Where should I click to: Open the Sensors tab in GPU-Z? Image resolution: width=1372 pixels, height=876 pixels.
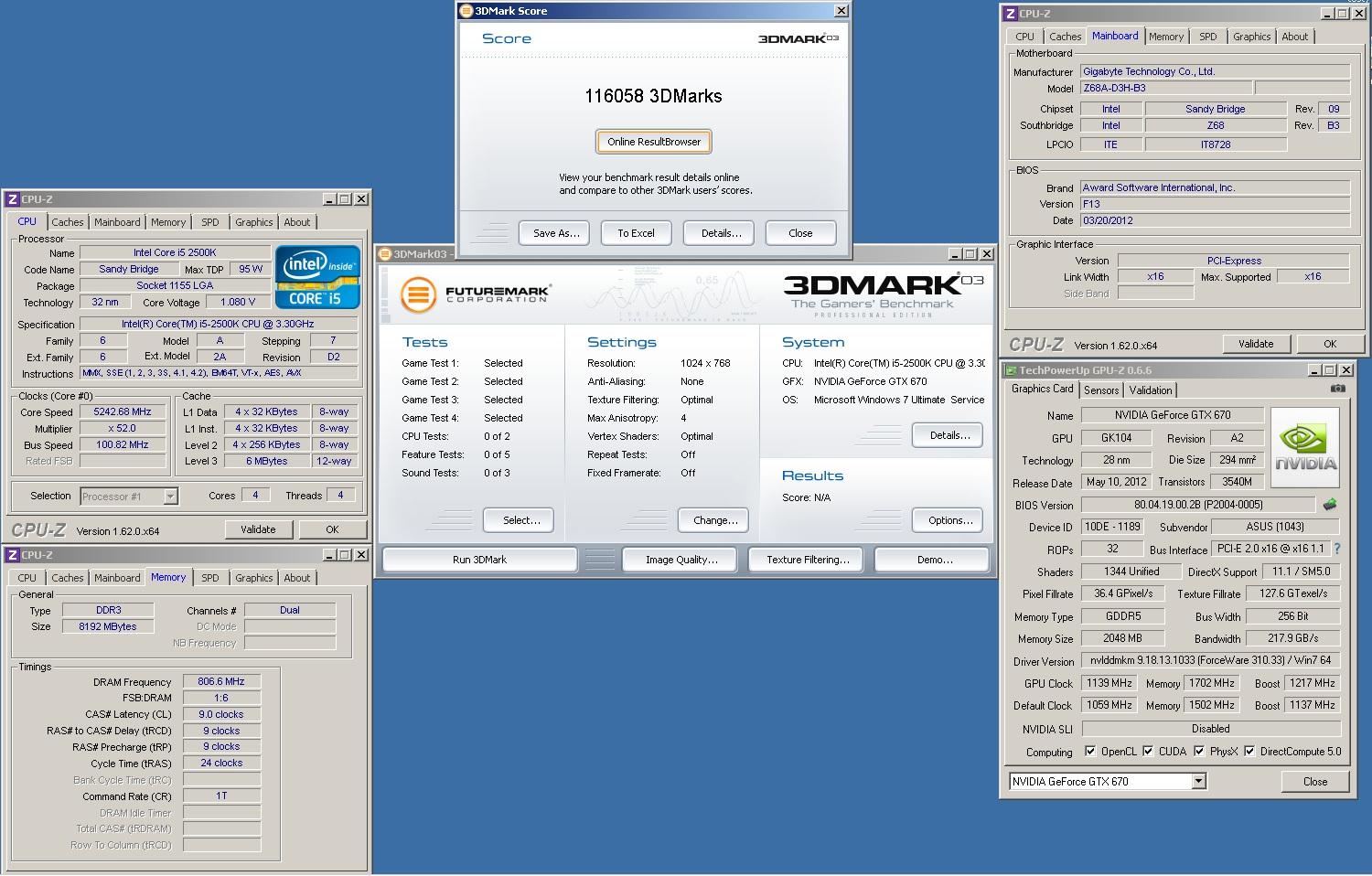coord(1101,390)
